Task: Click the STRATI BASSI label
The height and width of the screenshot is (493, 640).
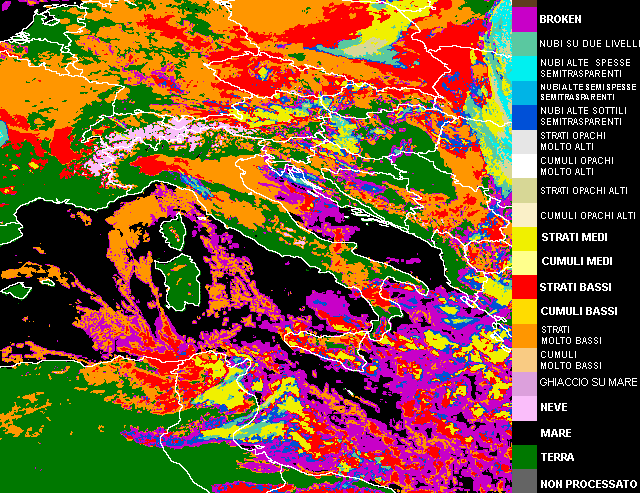Action: tap(575, 287)
